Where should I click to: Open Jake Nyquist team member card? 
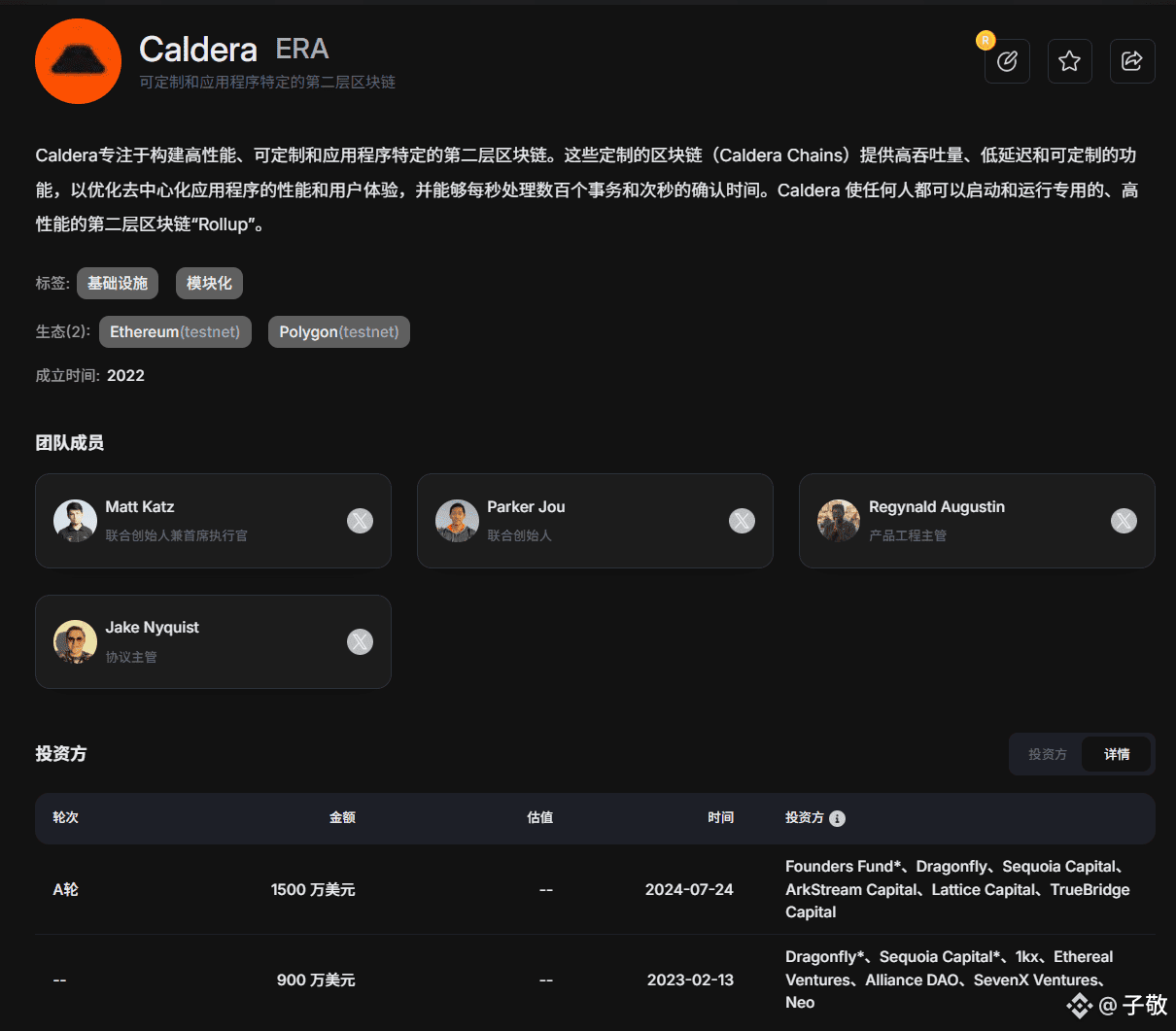213,642
